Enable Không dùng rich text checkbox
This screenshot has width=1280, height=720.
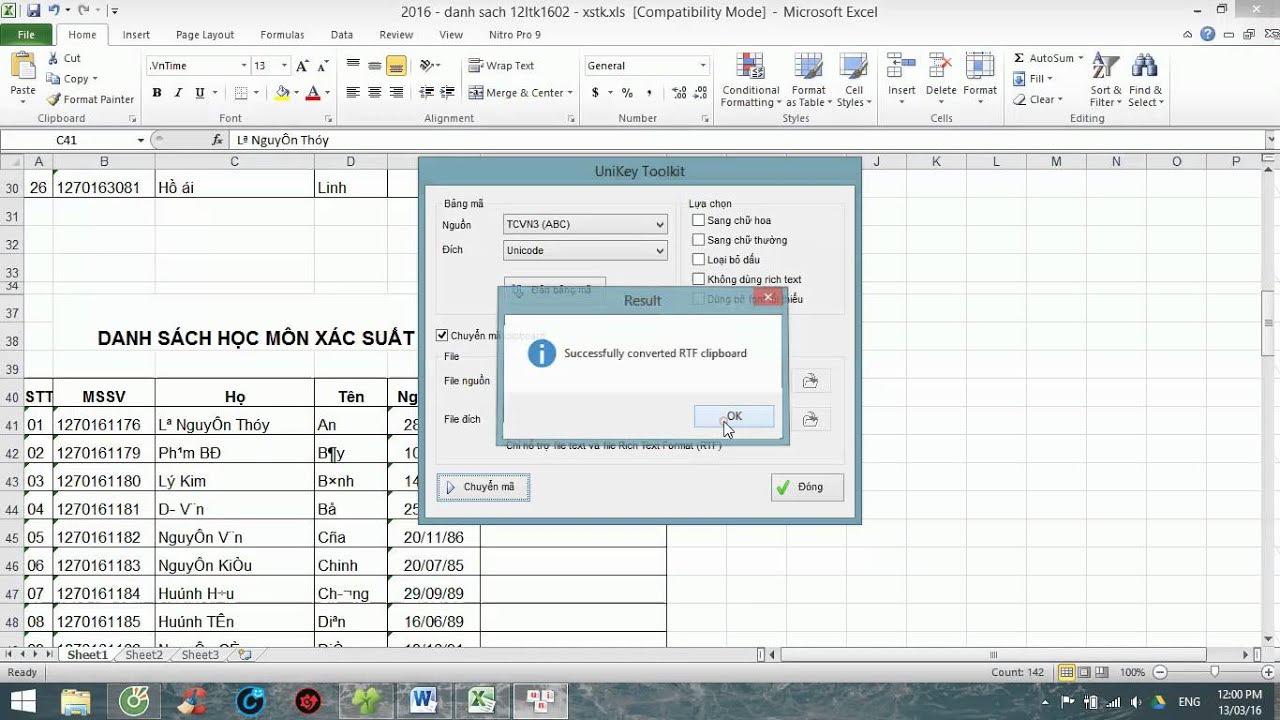(699, 279)
